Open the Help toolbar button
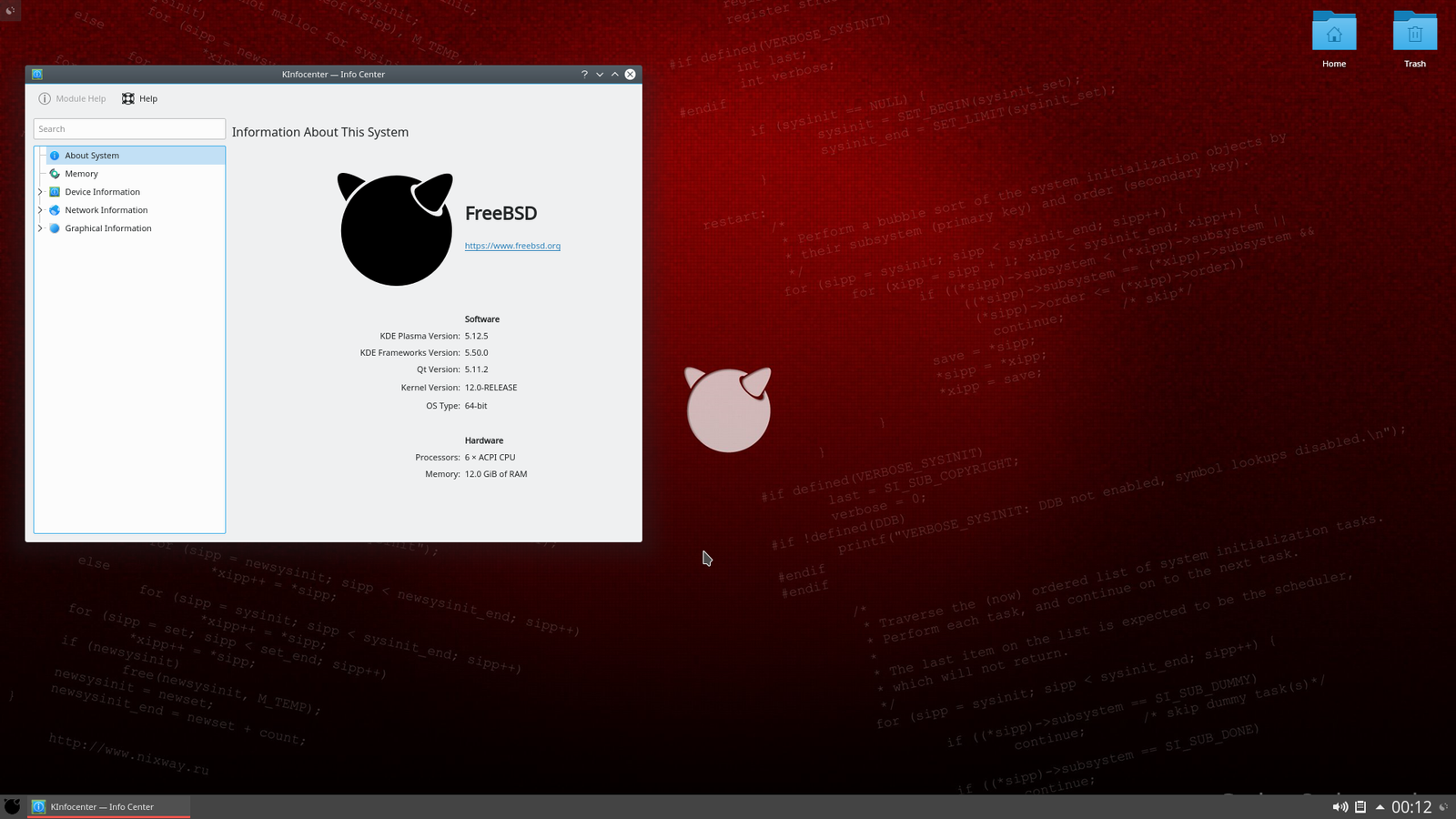 point(139,98)
